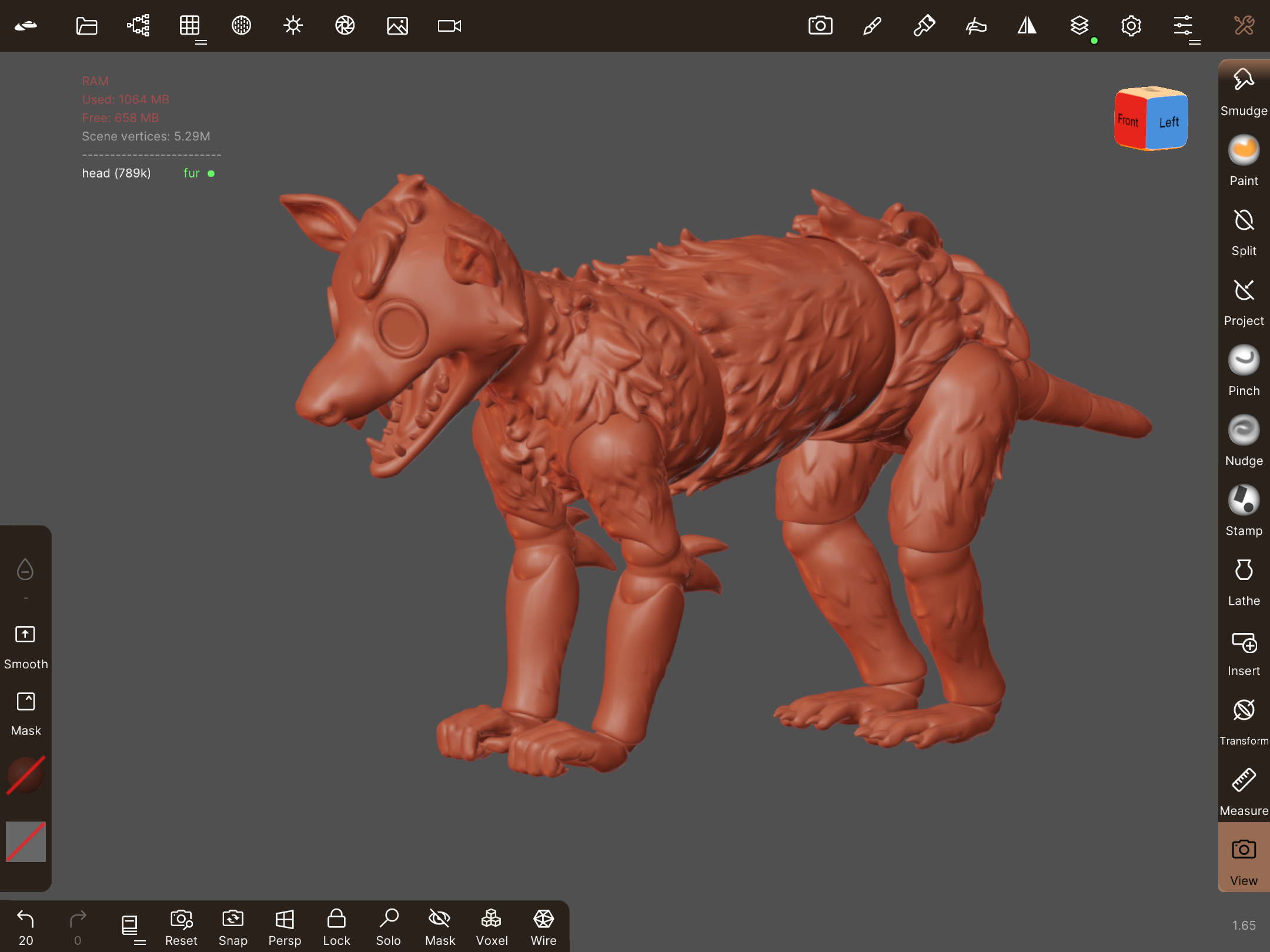1270x952 pixels.
Task: Select the Smudge tool
Action: (x=1244, y=91)
